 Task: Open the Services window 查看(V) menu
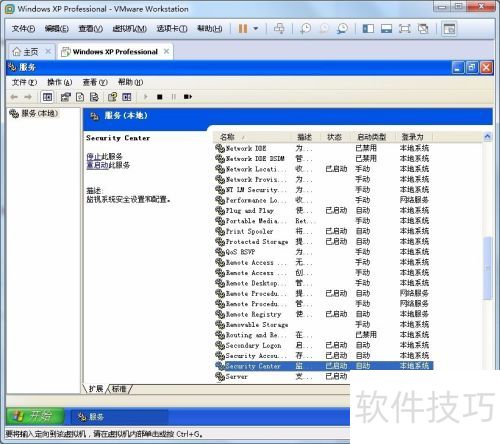pos(95,82)
